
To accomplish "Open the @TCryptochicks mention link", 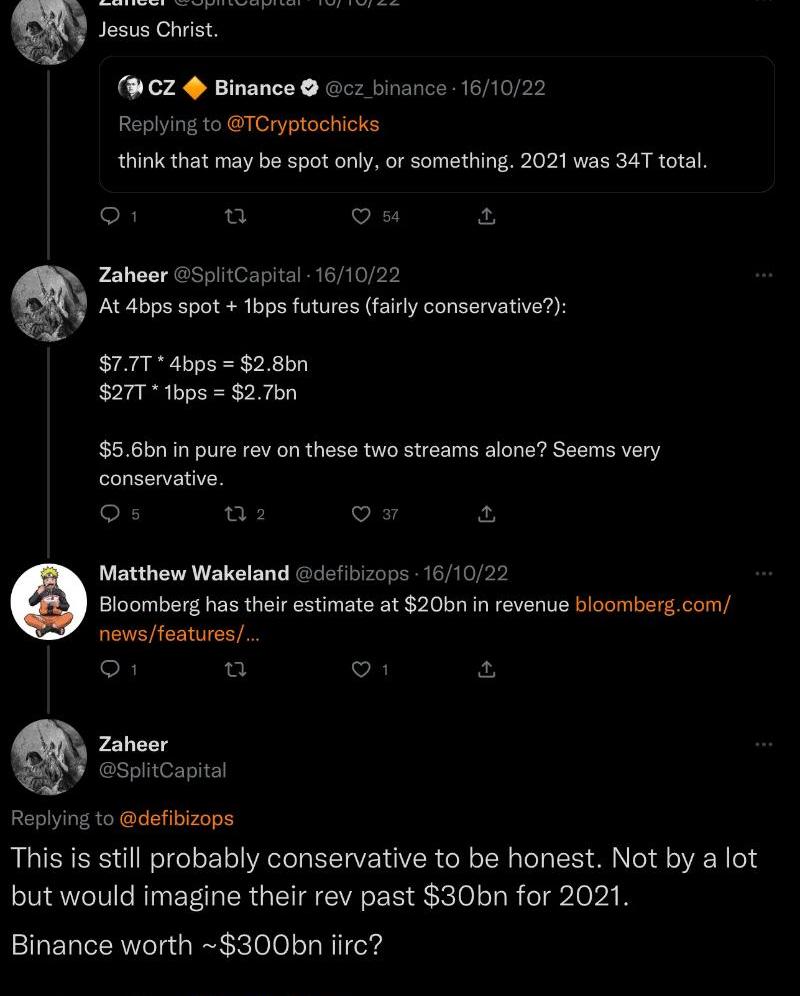I will pyautogui.click(x=303, y=125).
